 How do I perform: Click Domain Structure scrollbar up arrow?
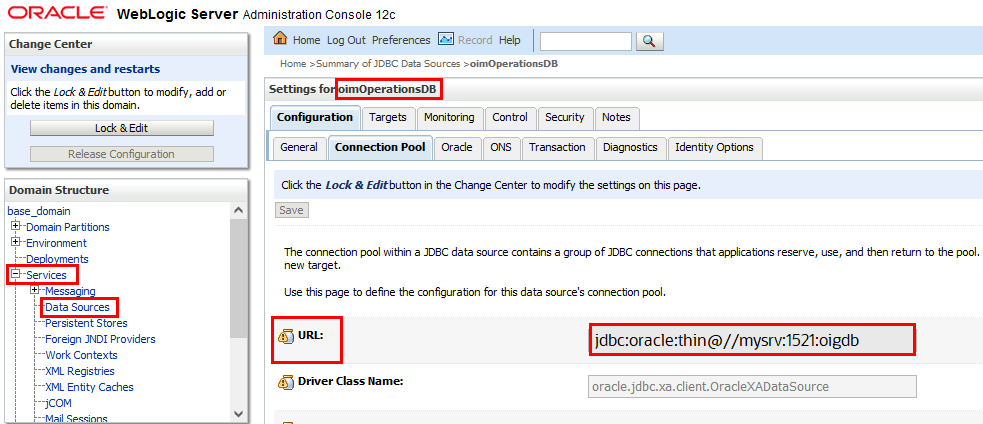click(x=237, y=211)
